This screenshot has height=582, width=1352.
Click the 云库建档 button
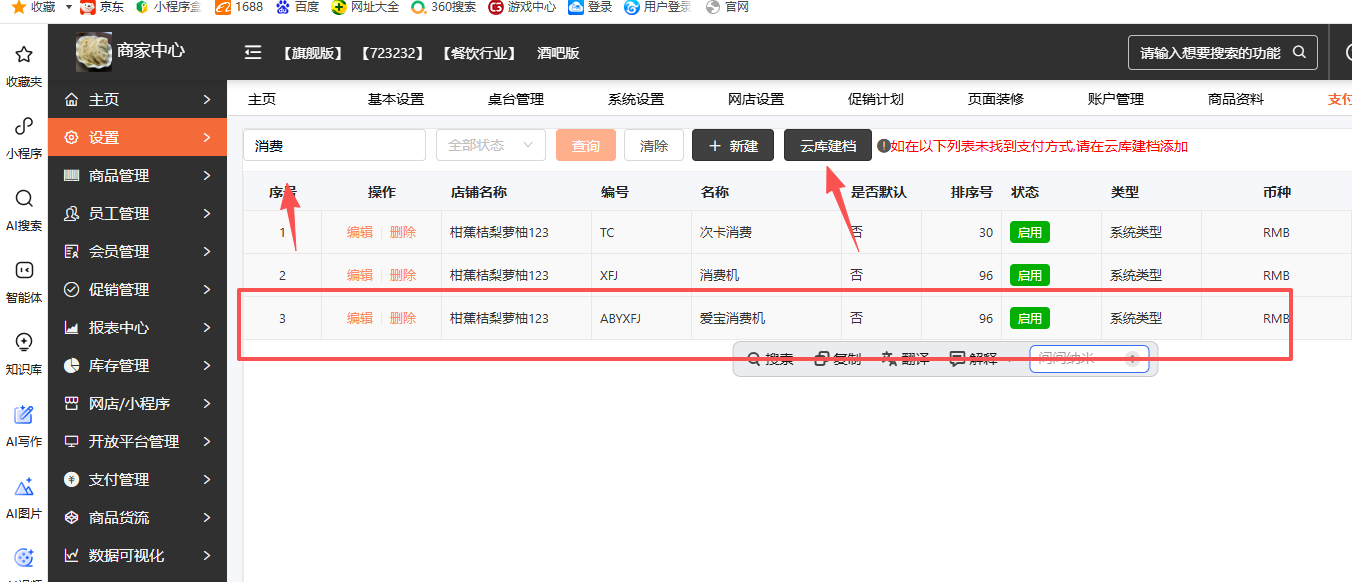(x=827, y=146)
